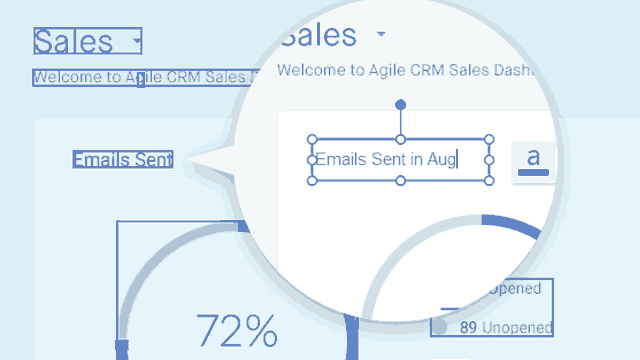The height and width of the screenshot is (360, 640).
Task: Click the top-left resize handle of text box
Action: point(312,140)
